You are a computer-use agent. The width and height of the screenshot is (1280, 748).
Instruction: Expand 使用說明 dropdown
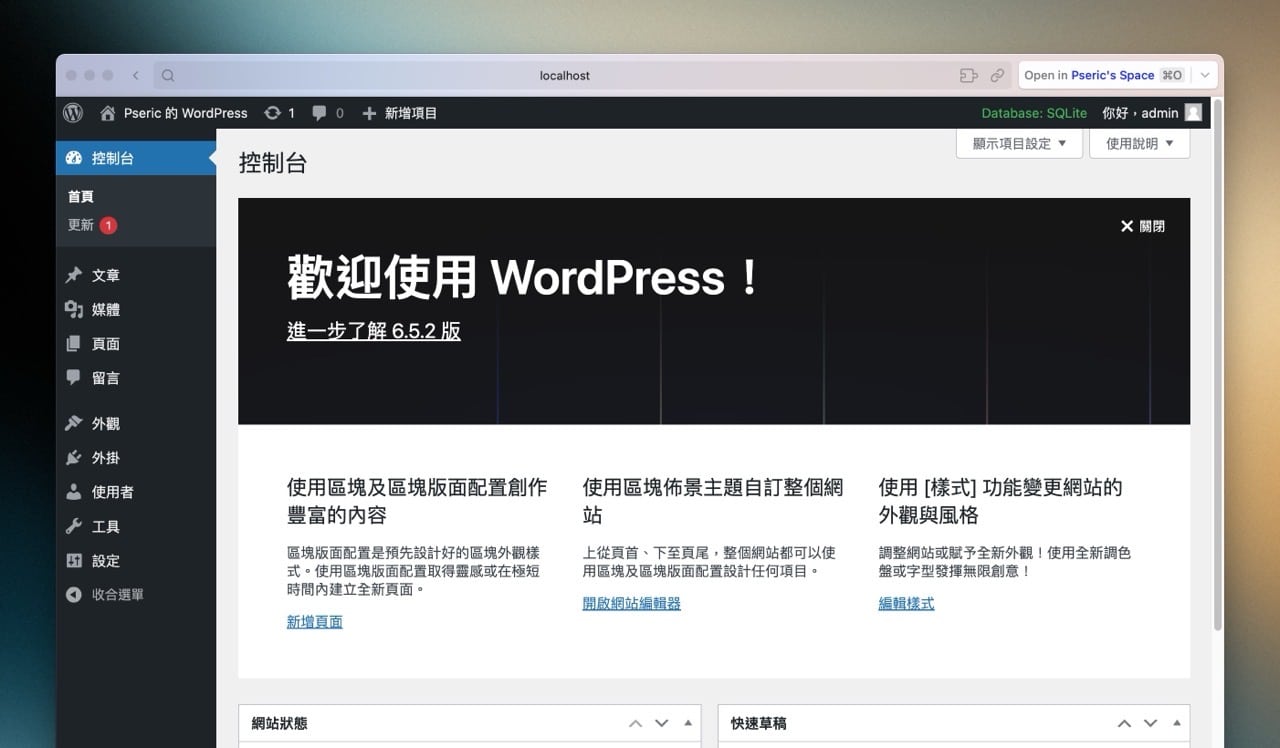[1140, 143]
